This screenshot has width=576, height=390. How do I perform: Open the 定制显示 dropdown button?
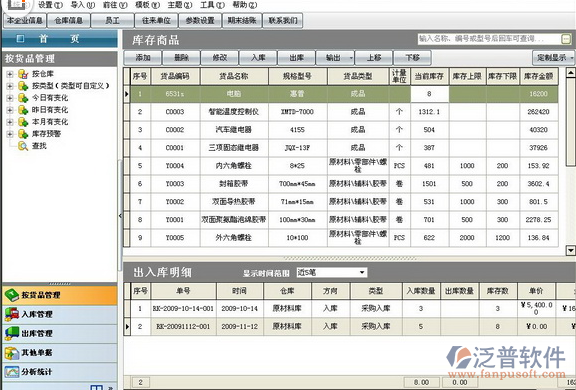[553, 58]
